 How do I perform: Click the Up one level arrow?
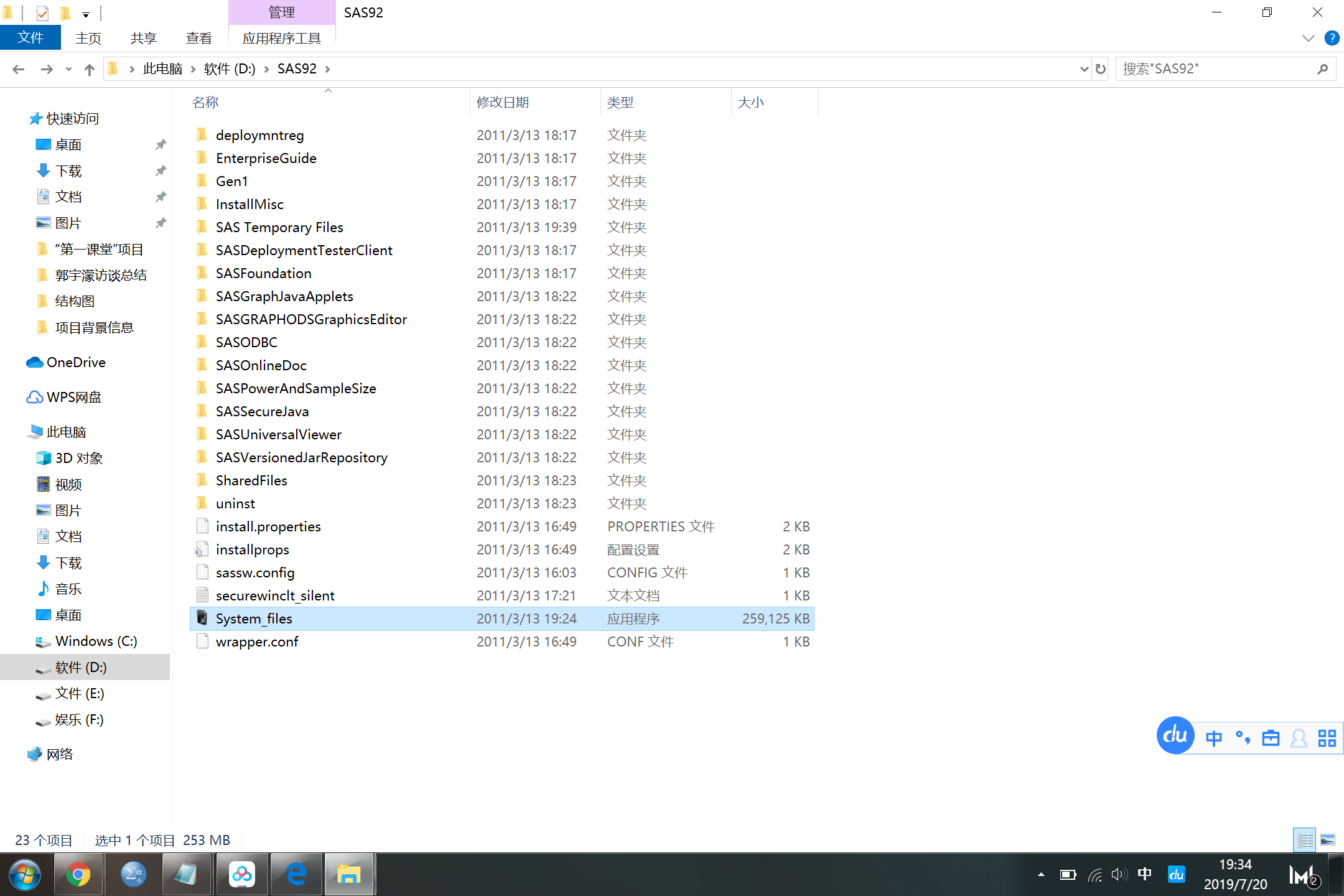pos(89,69)
